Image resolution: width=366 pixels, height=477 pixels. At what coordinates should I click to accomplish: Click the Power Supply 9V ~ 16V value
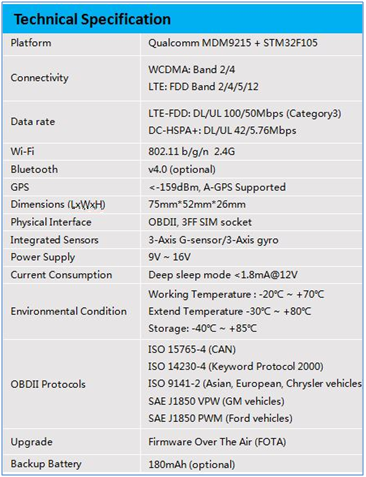tap(169, 257)
